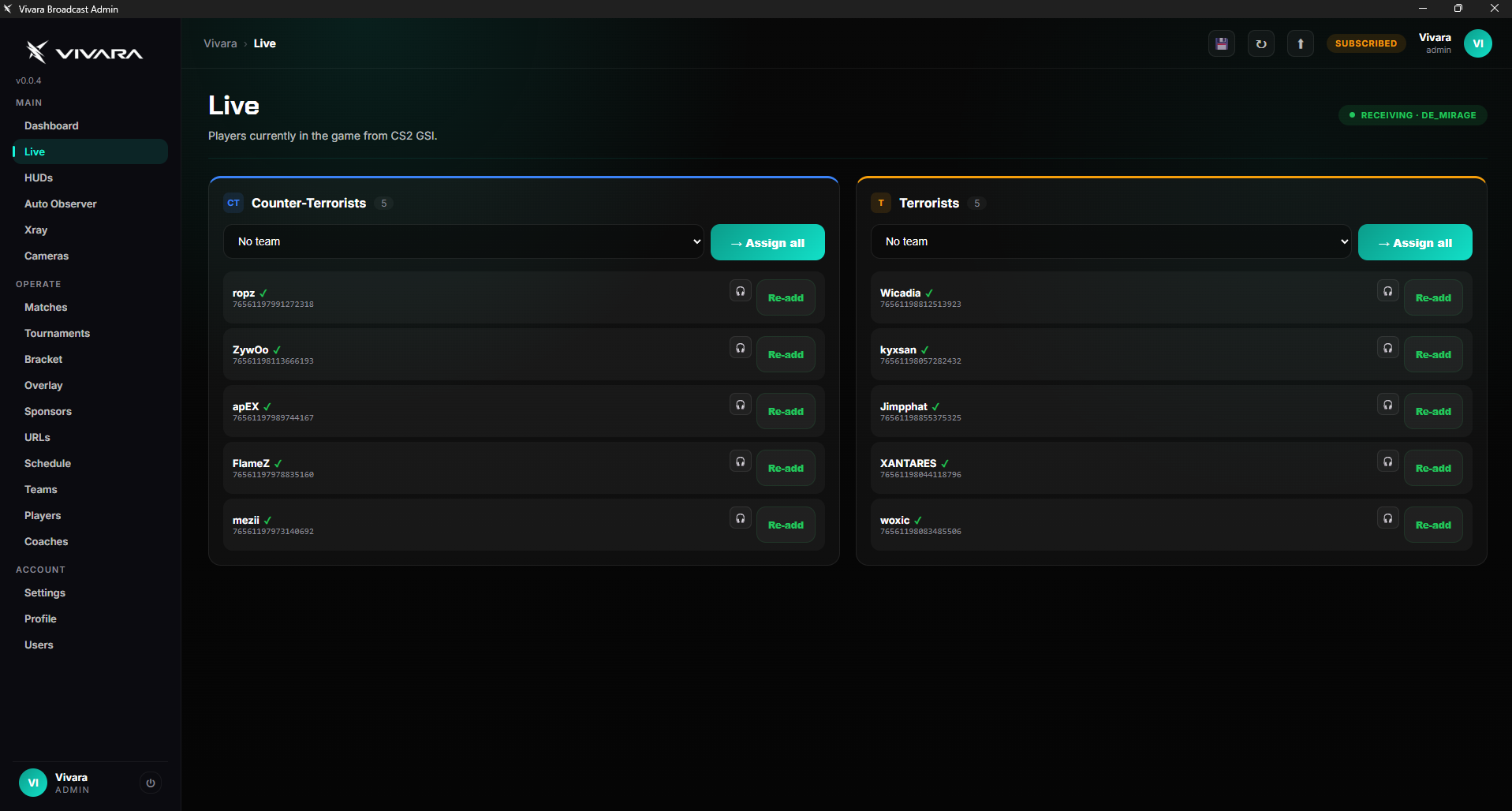
Task: Click the Vivara breadcrumb link
Action: click(x=220, y=43)
